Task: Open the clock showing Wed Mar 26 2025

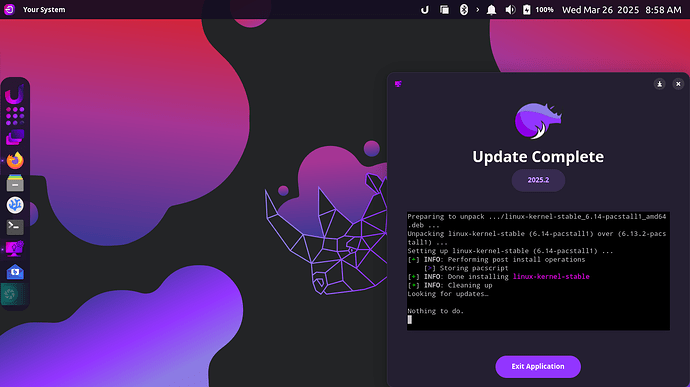Action: 621,10
